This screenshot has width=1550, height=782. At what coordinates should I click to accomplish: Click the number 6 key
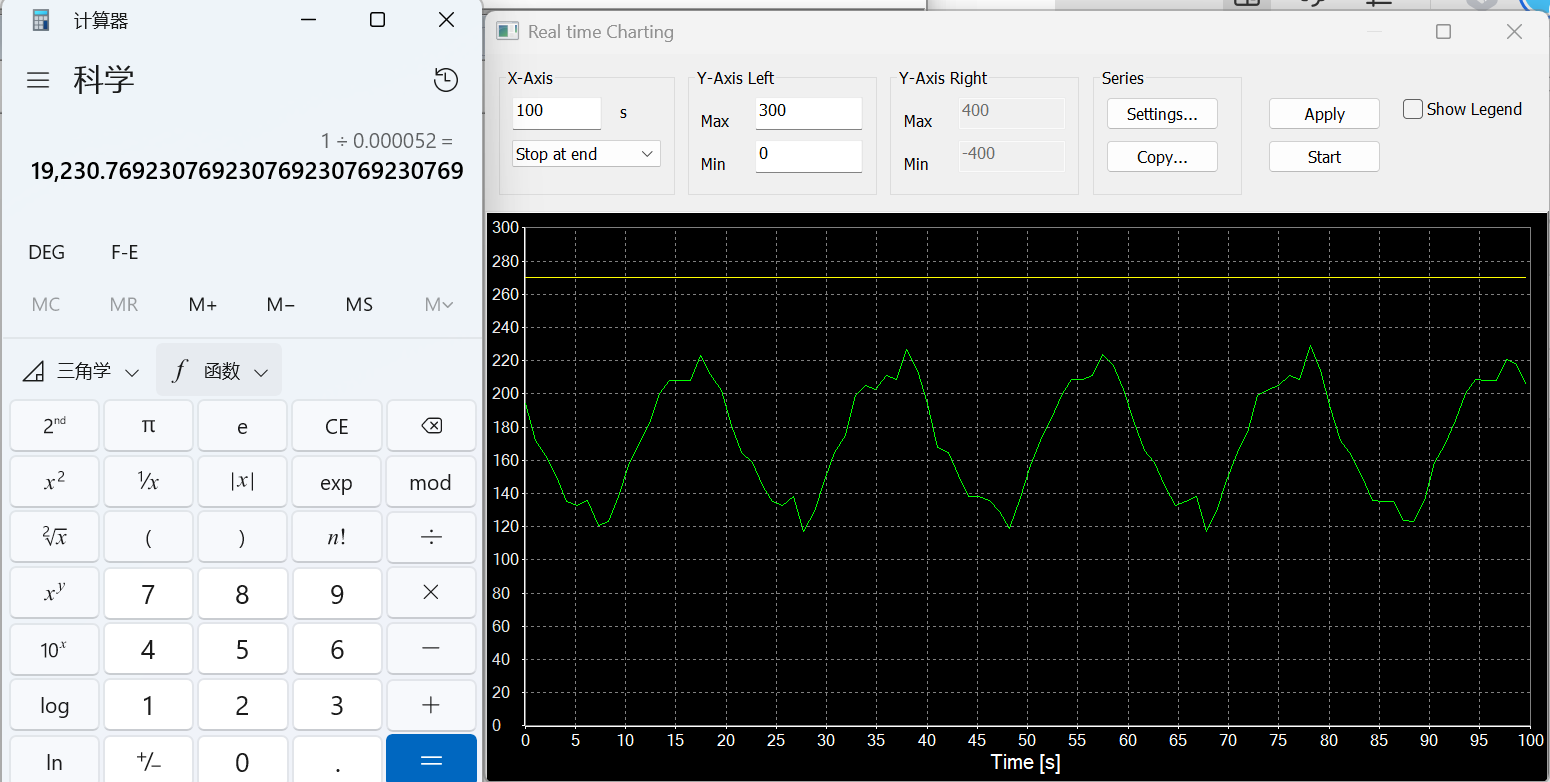336,649
